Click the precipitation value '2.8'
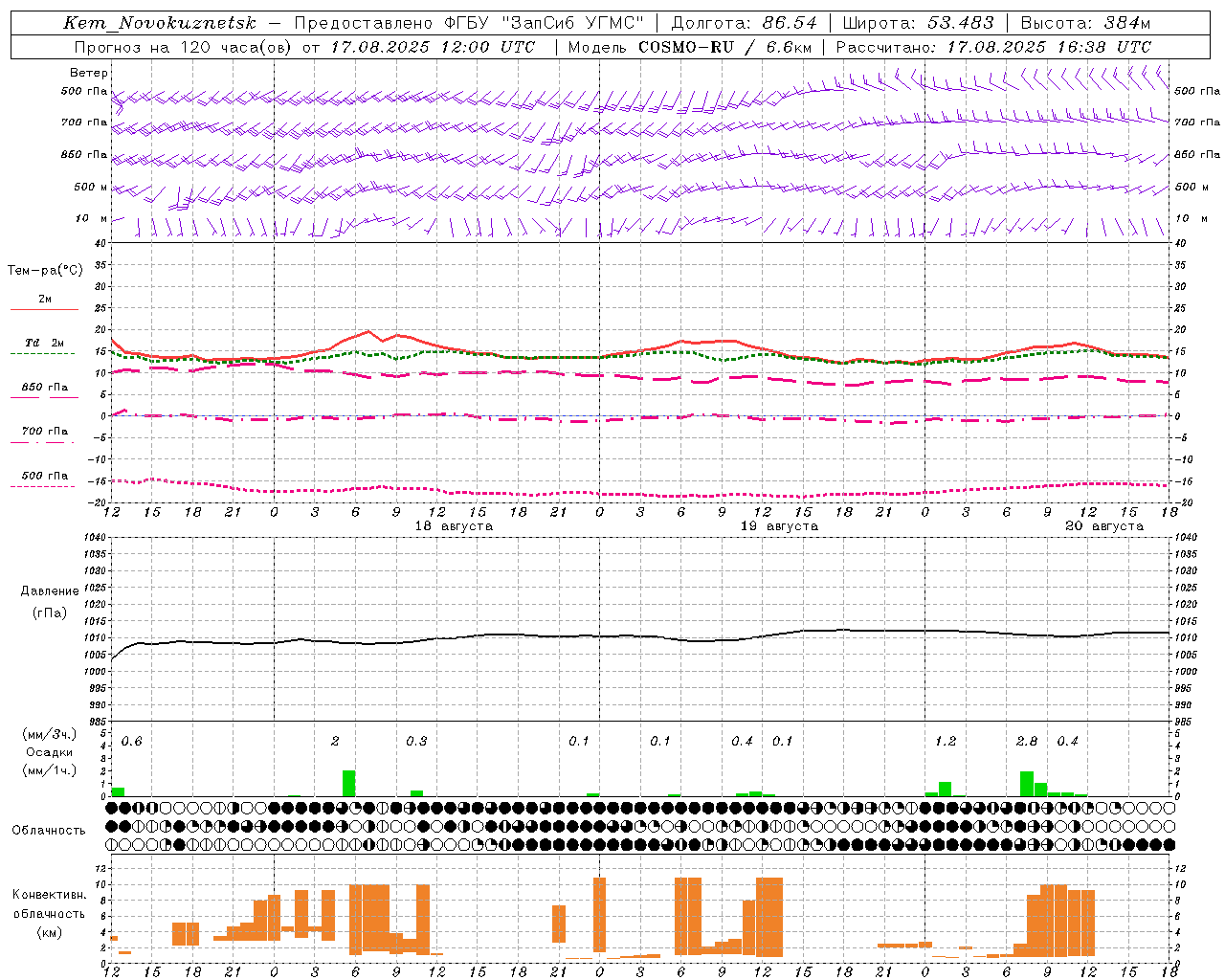1225x980 pixels. coord(1027,742)
